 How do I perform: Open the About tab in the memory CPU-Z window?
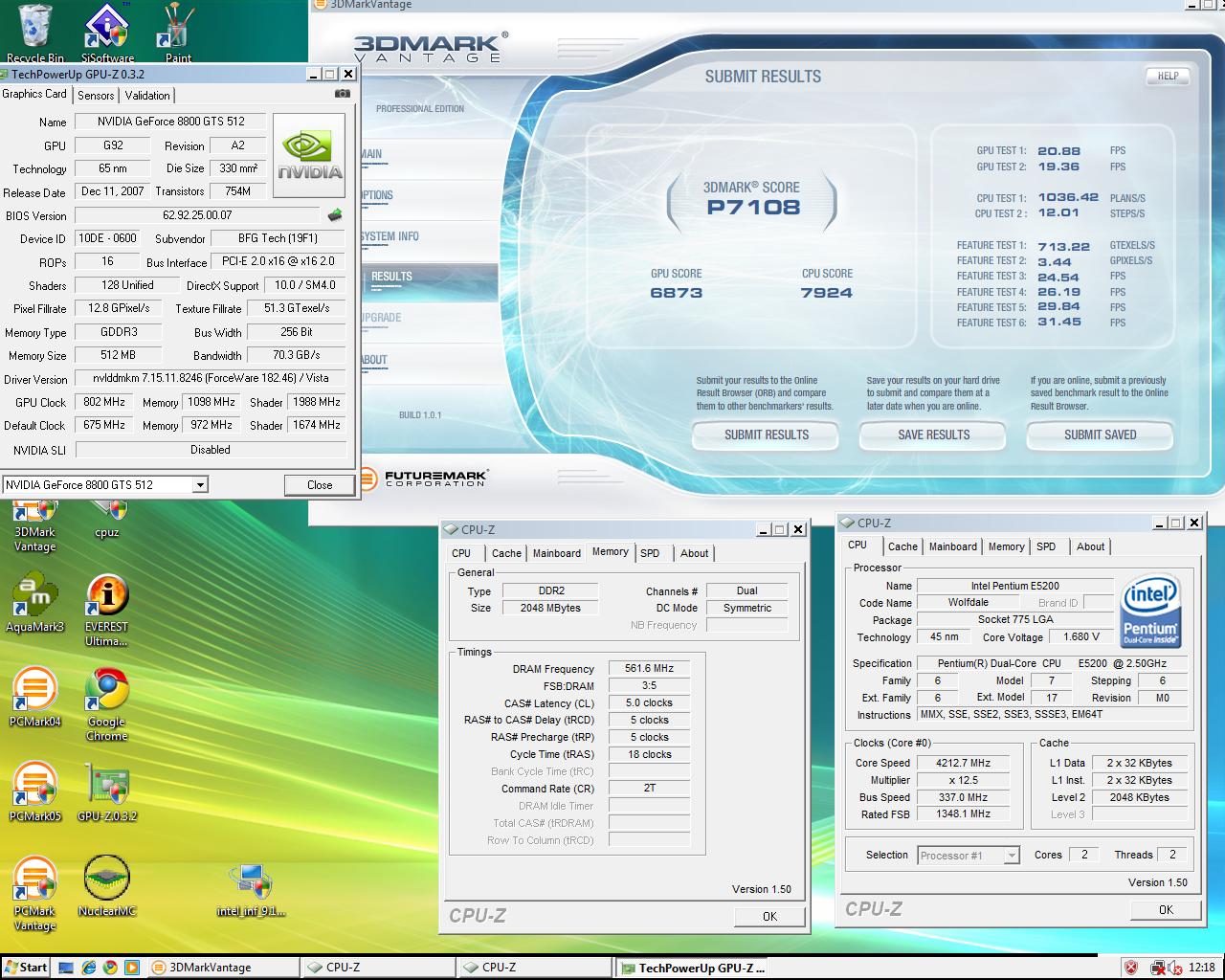695,553
